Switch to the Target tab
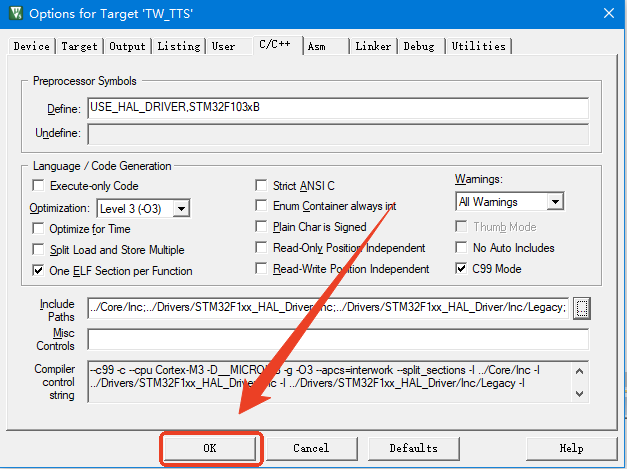This screenshot has height=469, width=627. 80,46
